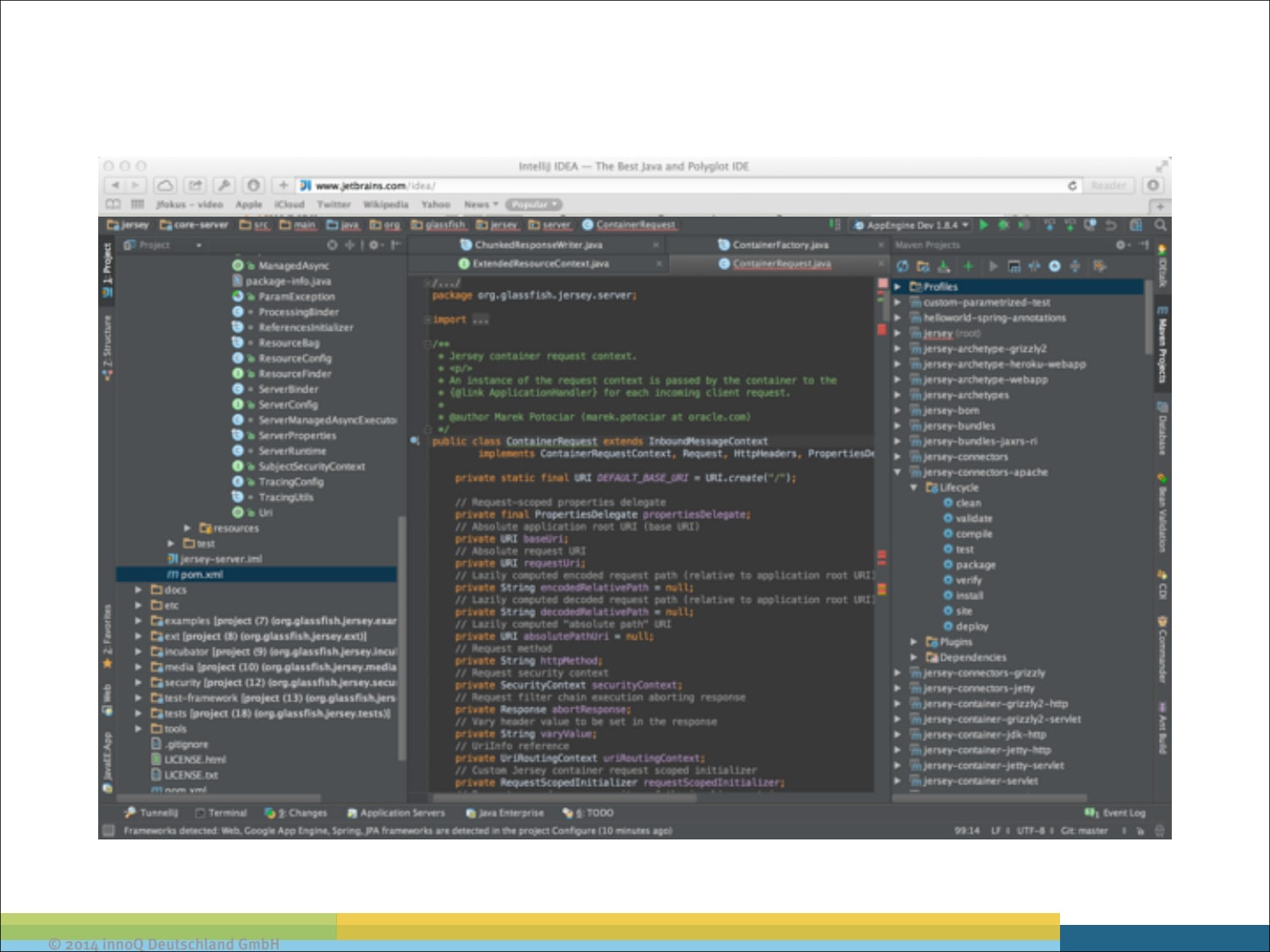Click Safari page reload icon
Image resolution: width=1270 pixels, height=952 pixels.
coord(1073,185)
